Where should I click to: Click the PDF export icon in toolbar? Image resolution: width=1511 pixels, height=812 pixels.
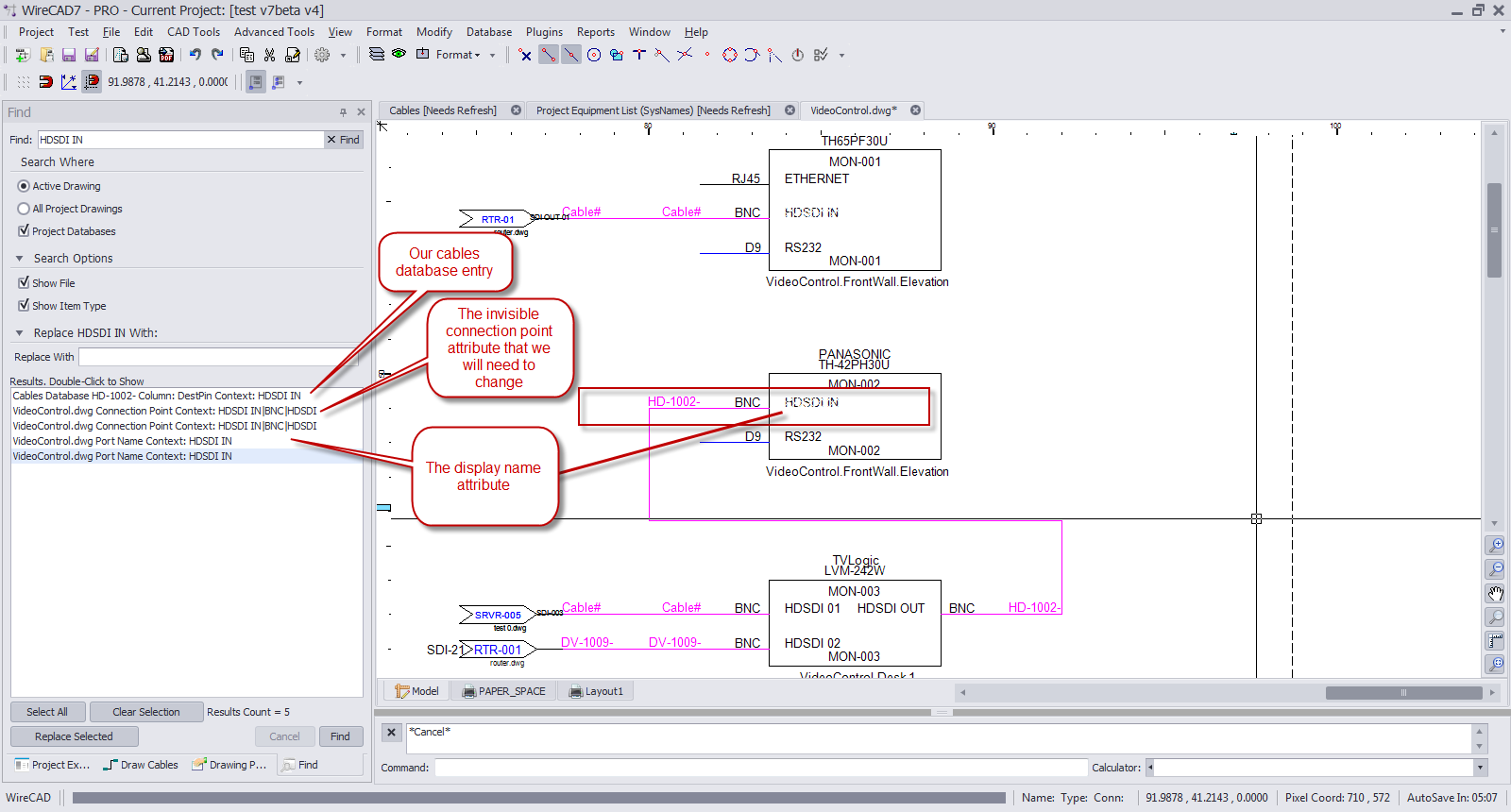tap(166, 55)
